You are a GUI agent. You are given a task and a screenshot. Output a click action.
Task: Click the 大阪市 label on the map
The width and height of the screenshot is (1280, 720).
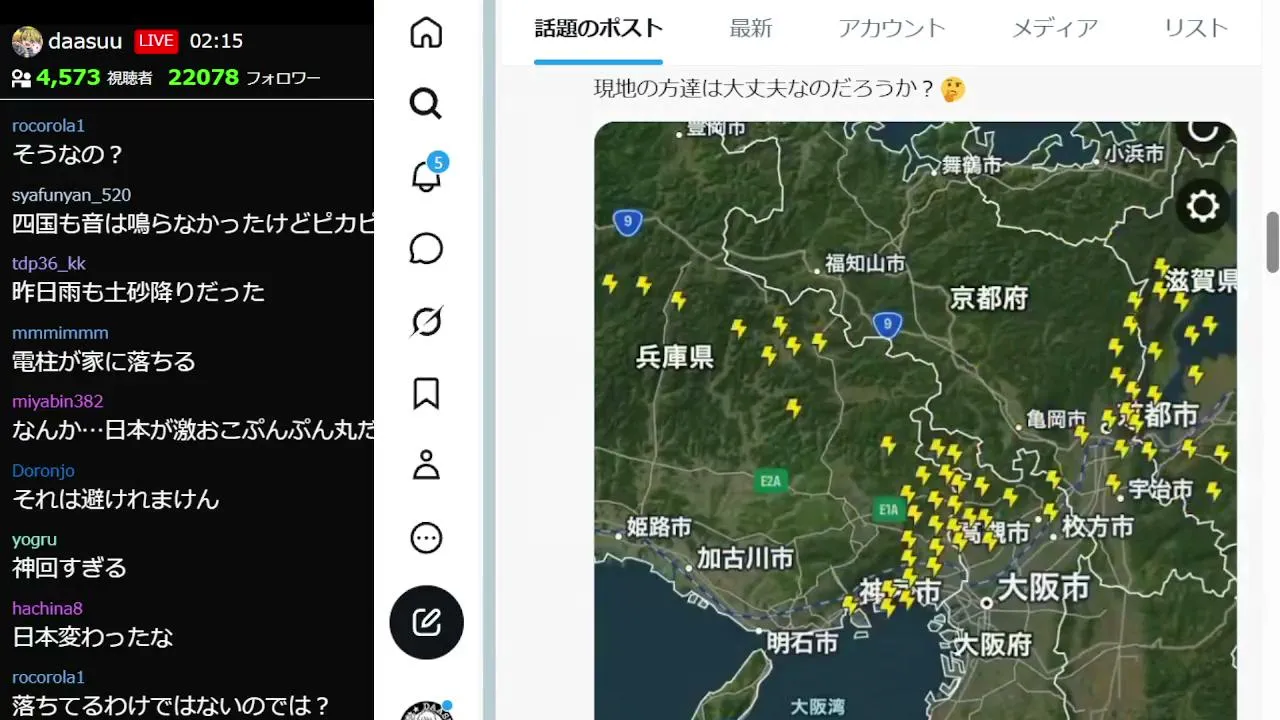pos(1043,587)
